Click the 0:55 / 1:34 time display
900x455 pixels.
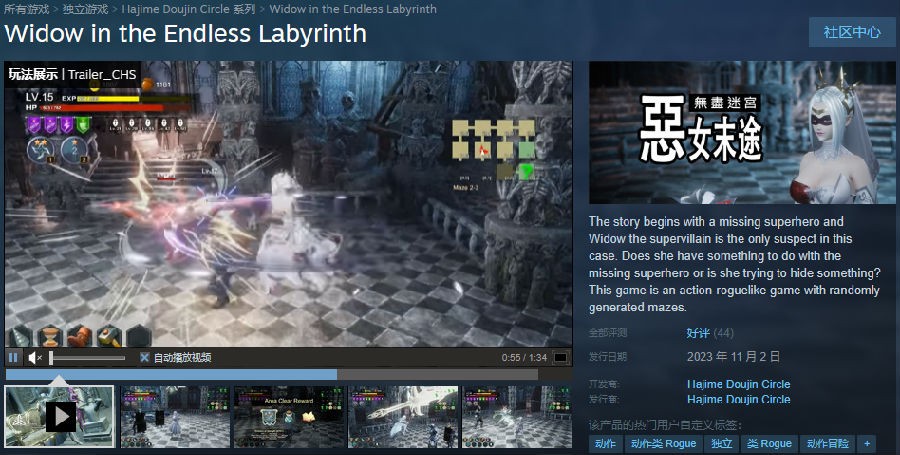(524, 357)
